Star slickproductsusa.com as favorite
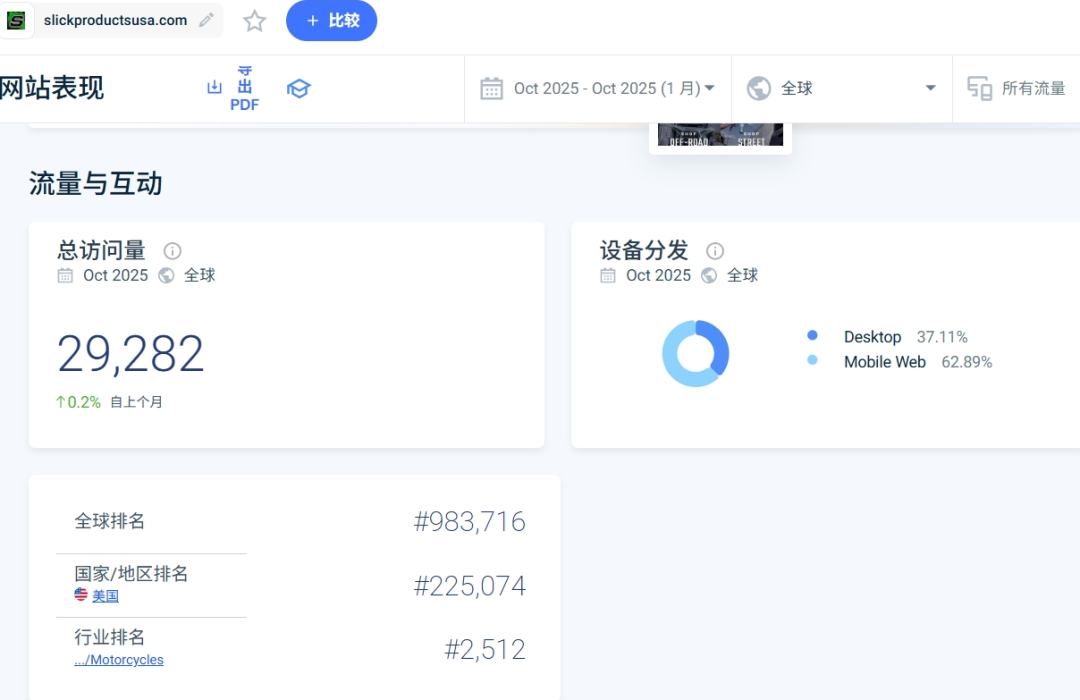This screenshot has height=700, width=1080. [x=254, y=21]
